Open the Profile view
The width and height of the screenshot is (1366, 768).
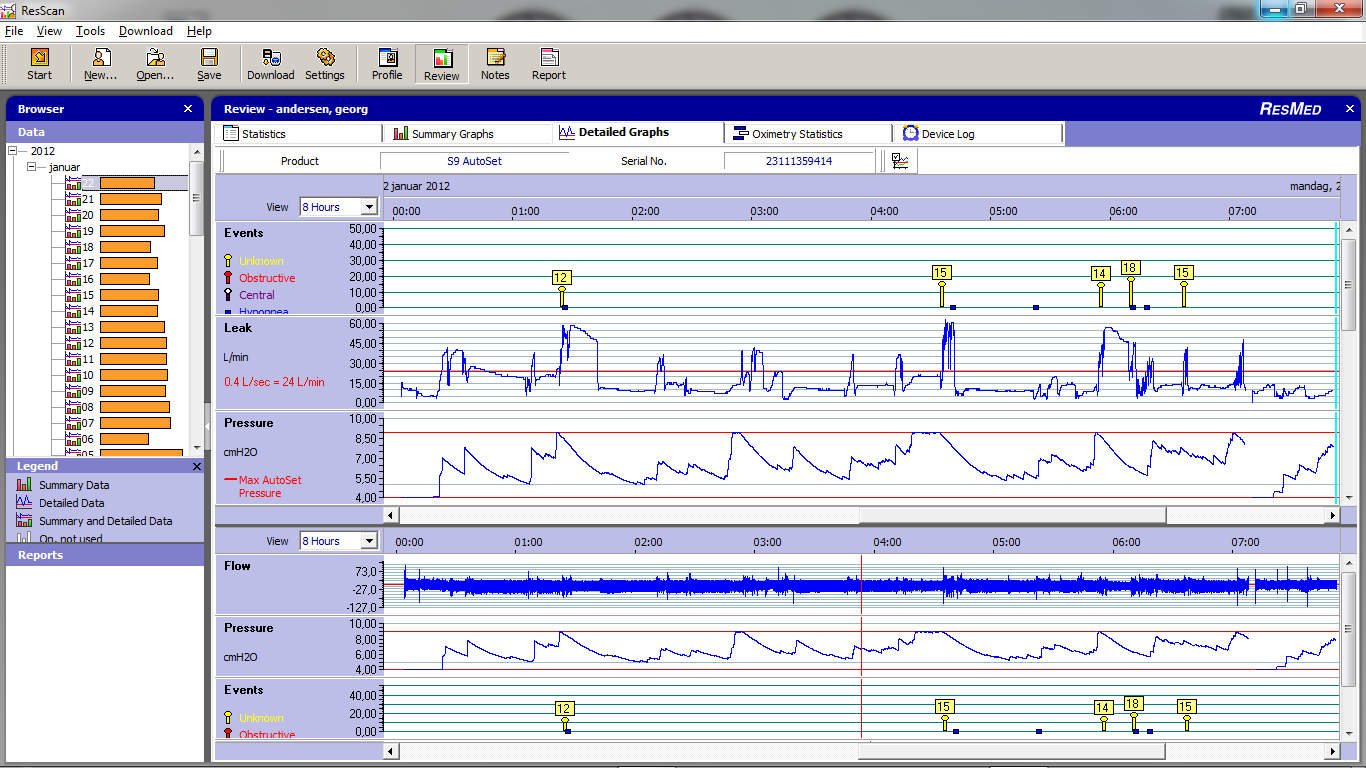387,65
